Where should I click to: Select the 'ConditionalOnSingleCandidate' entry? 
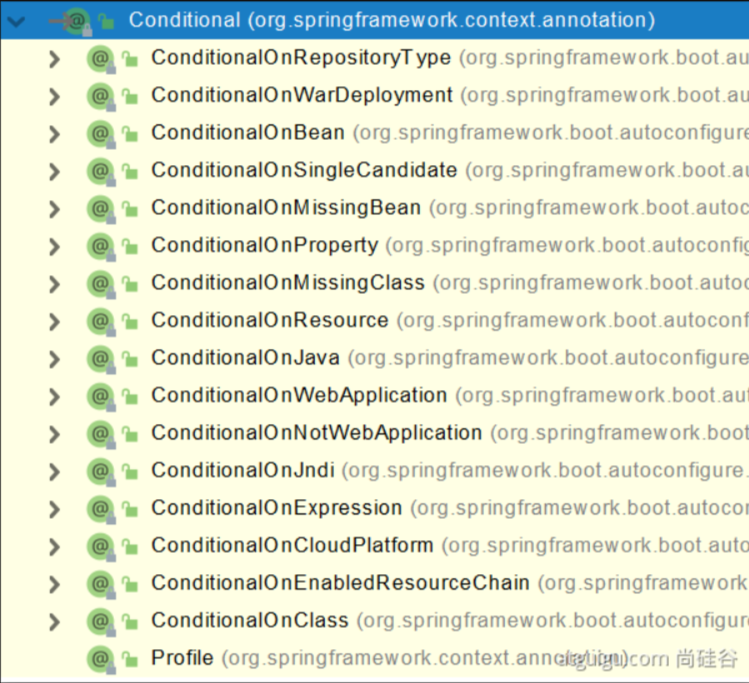click(304, 170)
